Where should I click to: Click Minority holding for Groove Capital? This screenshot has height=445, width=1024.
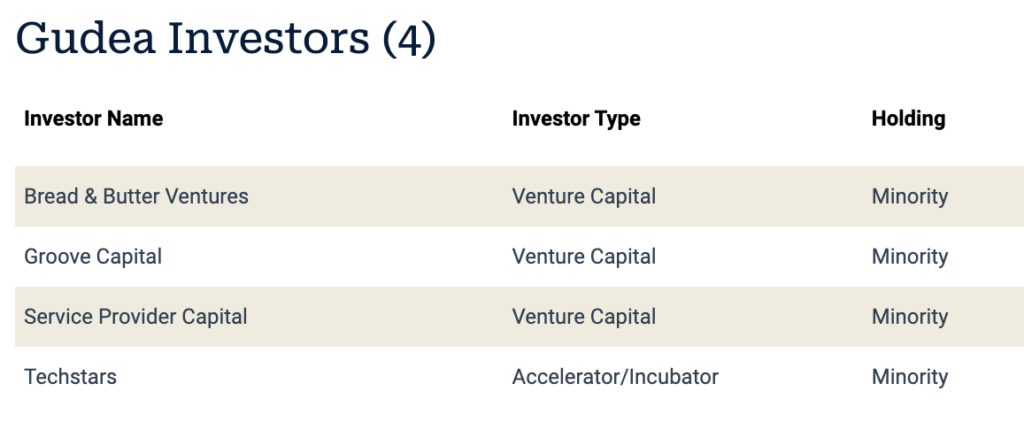909,257
